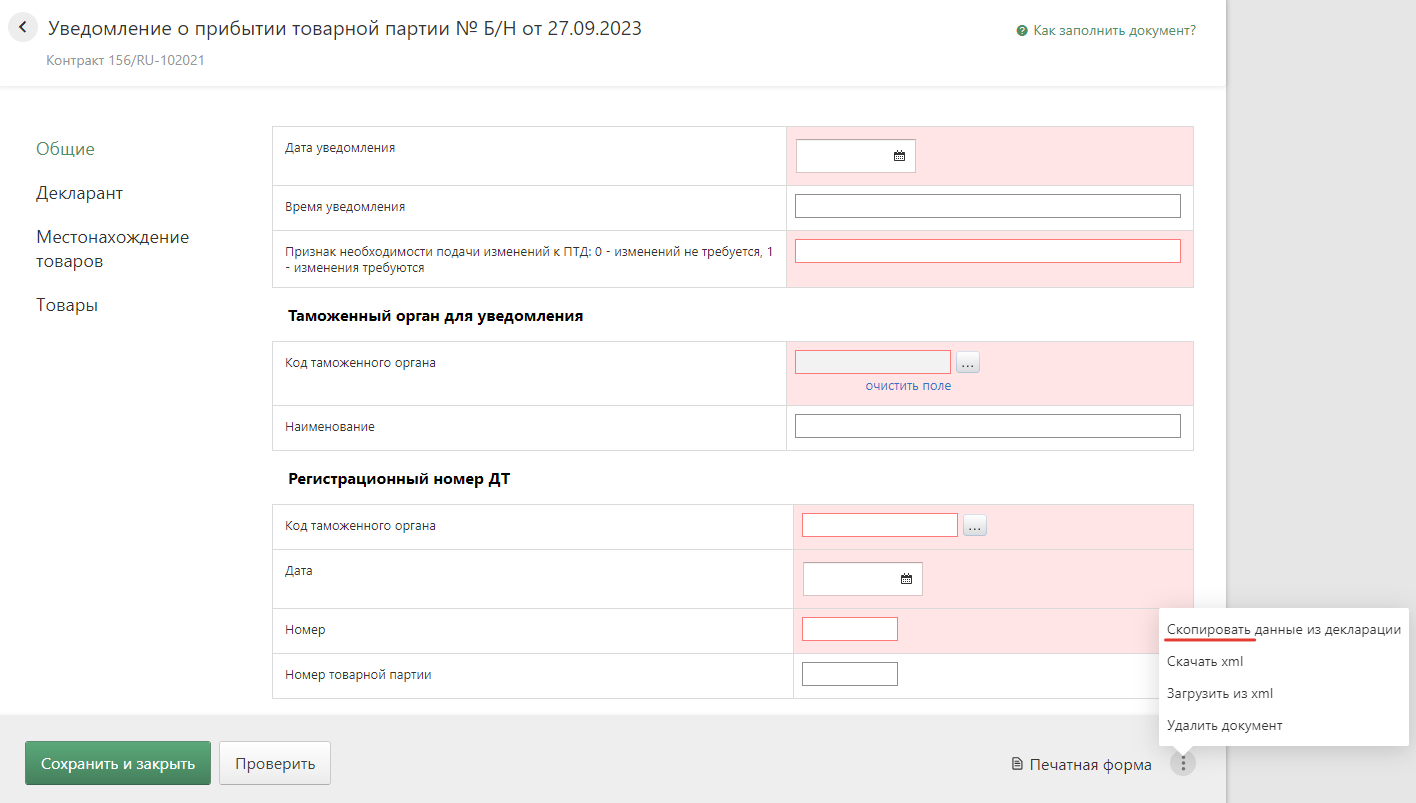Viewport: 1416px width, 803px height.
Task: Choose Скопировать данные из декларации
Action: click(1284, 630)
